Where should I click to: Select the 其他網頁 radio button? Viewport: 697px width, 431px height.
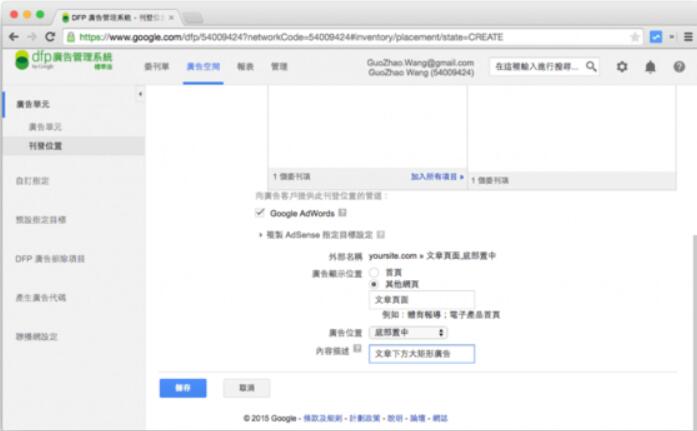(x=374, y=283)
